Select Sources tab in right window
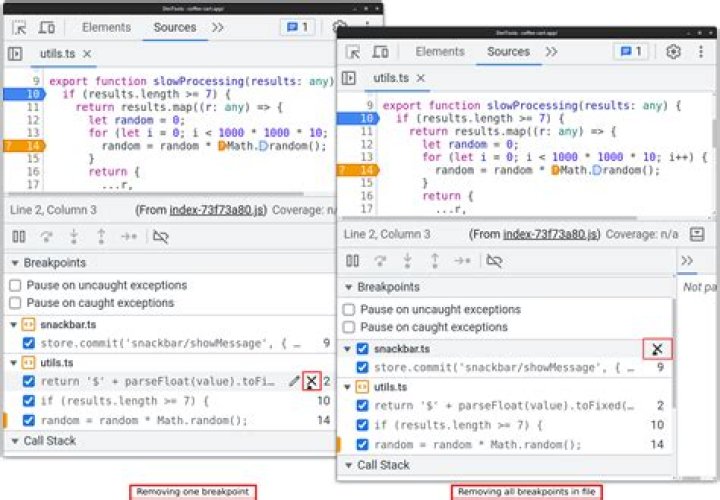The width and height of the screenshot is (720, 500). [508, 52]
